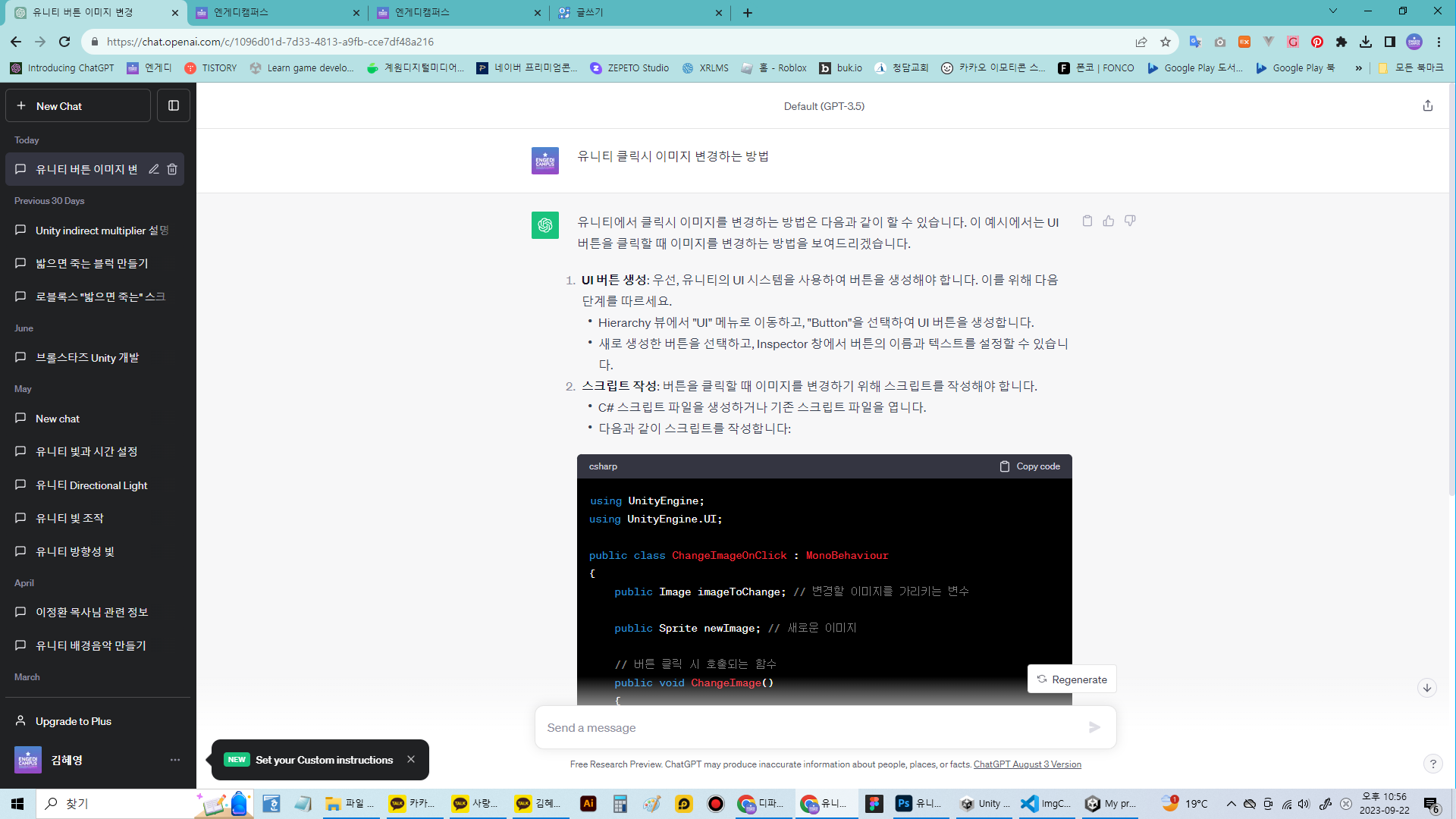The height and width of the screenshot is (819, 1456).
Task: Give thumbs down to the response
Action: tap(1129, 221)
